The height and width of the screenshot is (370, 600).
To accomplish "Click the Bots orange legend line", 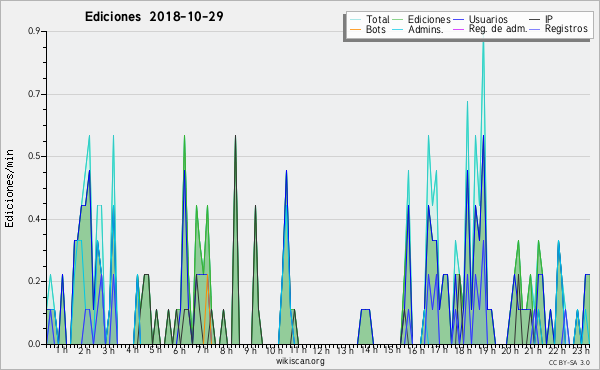I will pyautogui.click(x=355, y=29).
